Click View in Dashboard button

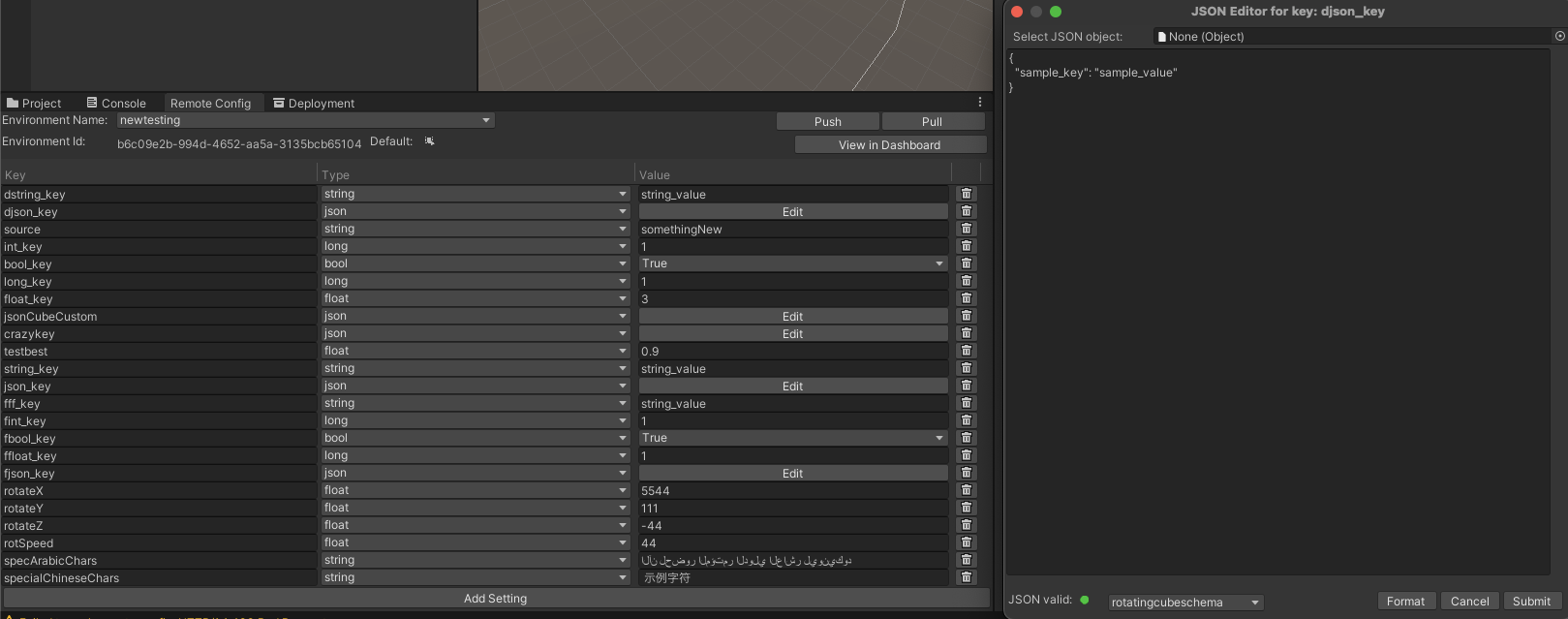click(889, 144)
